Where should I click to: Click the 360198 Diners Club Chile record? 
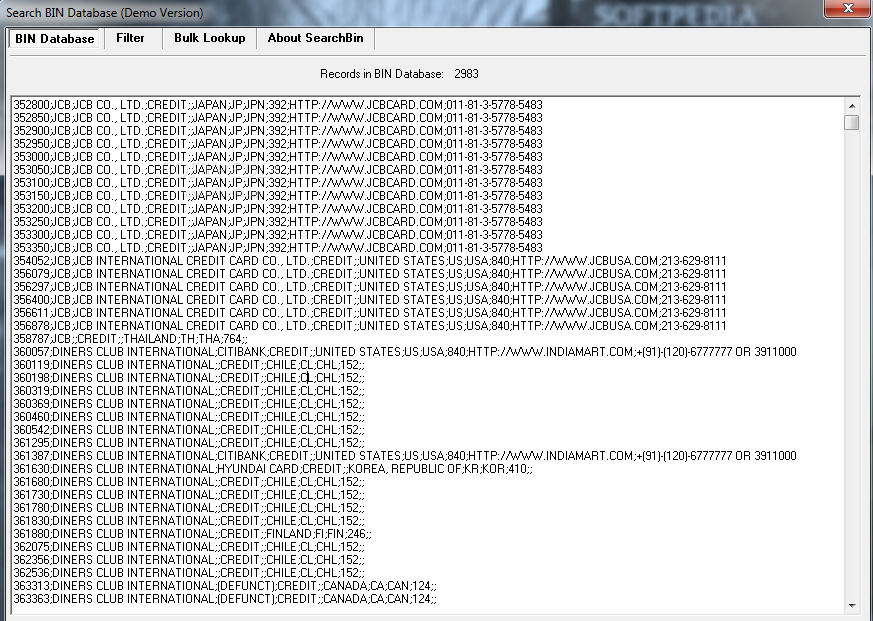click(x=189, y=378)
